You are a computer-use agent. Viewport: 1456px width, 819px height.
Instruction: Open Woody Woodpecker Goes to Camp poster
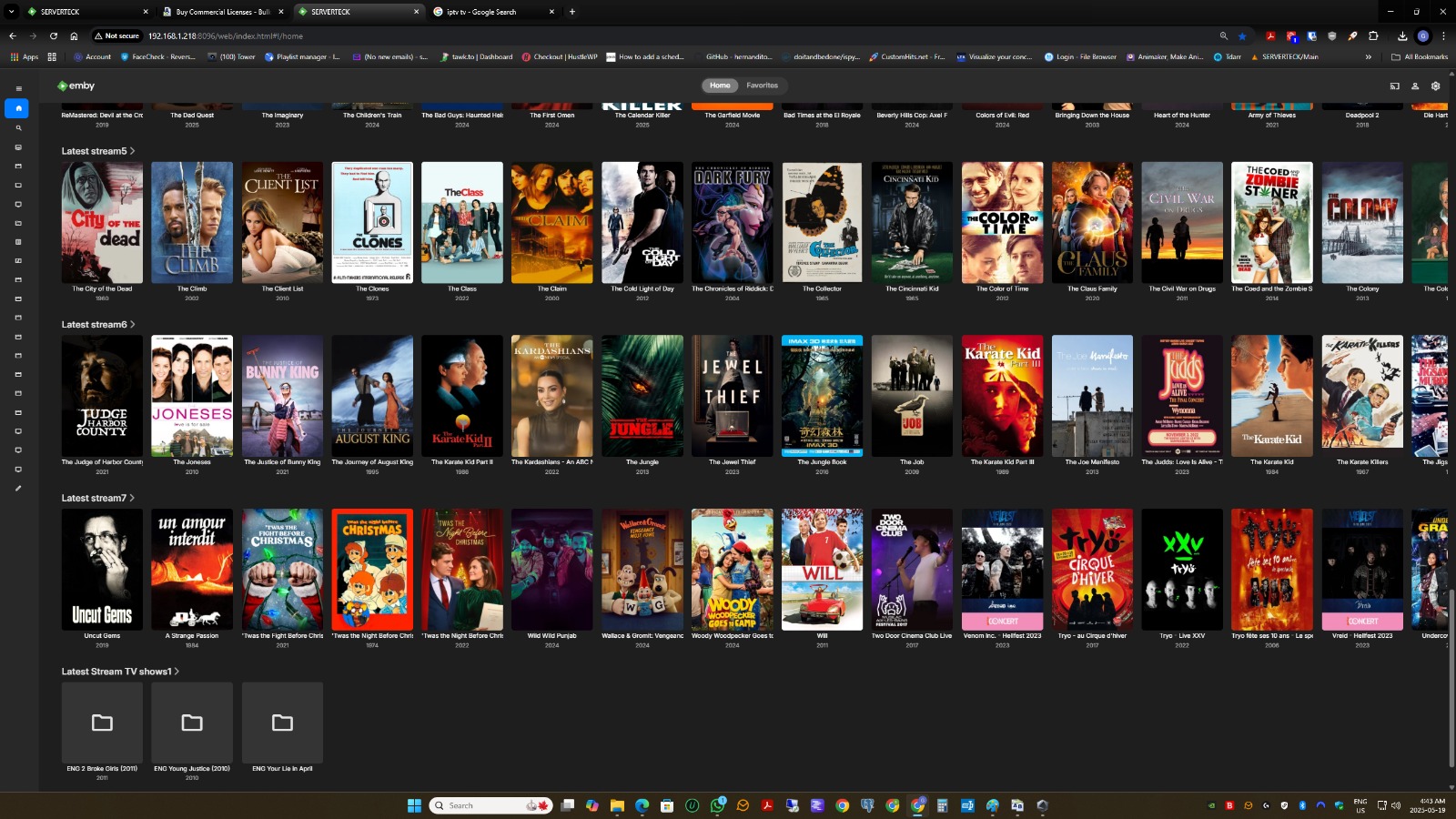732,570
